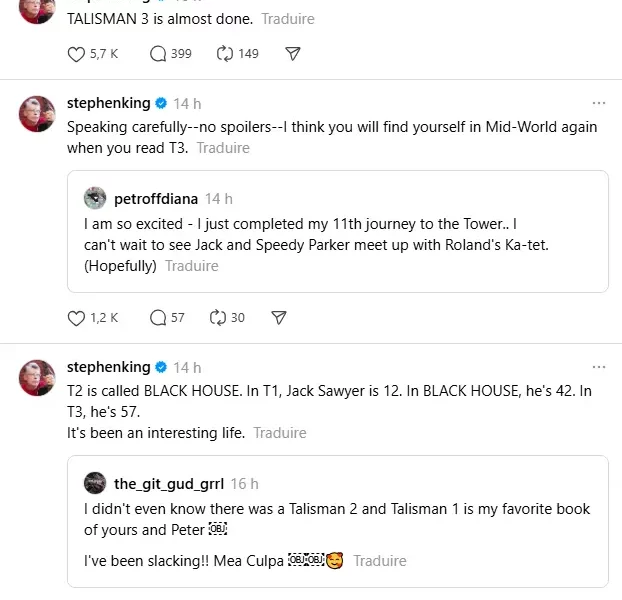
Task: Open more options on BLACK HOUSE post
Action: [x=598, y=367]
